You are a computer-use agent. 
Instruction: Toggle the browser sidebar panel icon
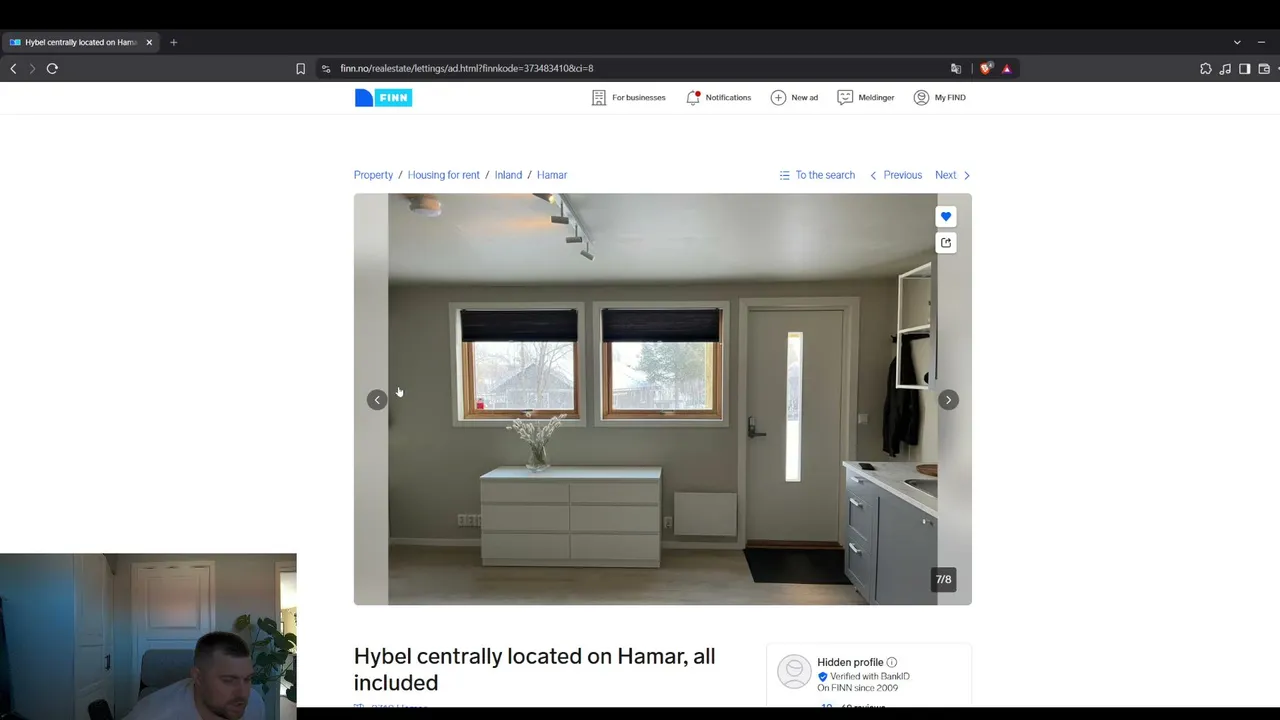(1245, 68)
